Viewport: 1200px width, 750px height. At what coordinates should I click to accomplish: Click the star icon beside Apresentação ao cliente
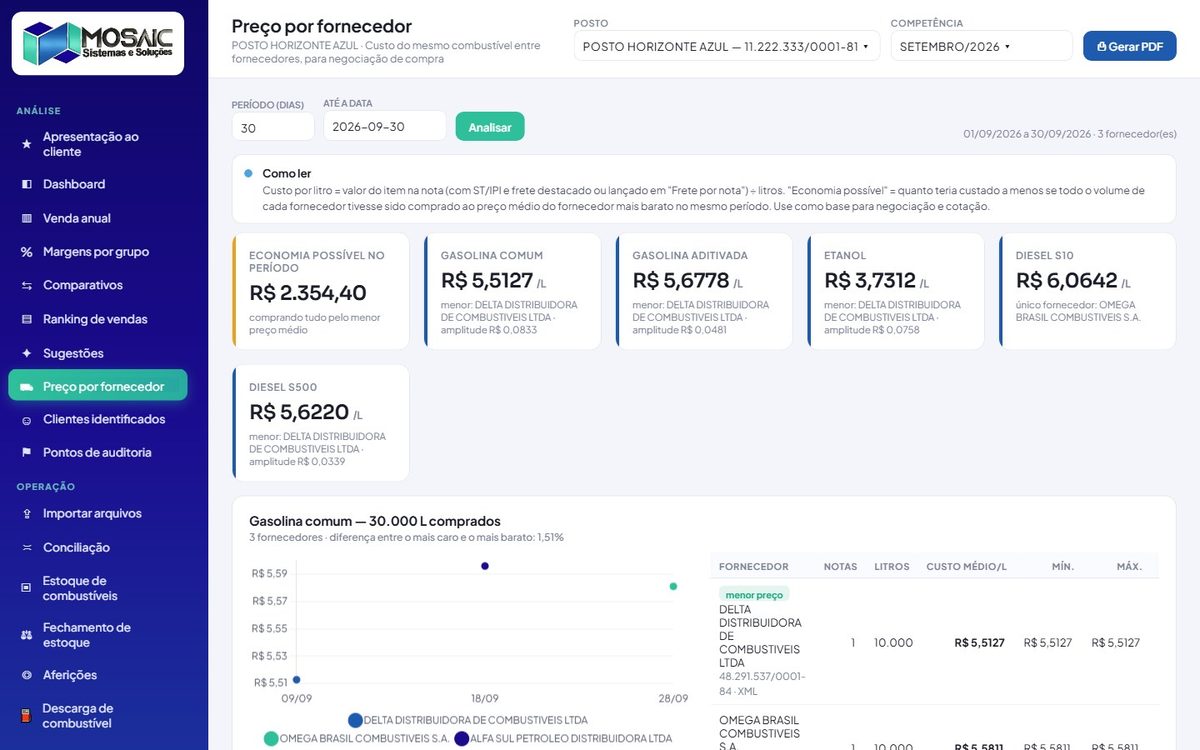click(x=27, y=144)
